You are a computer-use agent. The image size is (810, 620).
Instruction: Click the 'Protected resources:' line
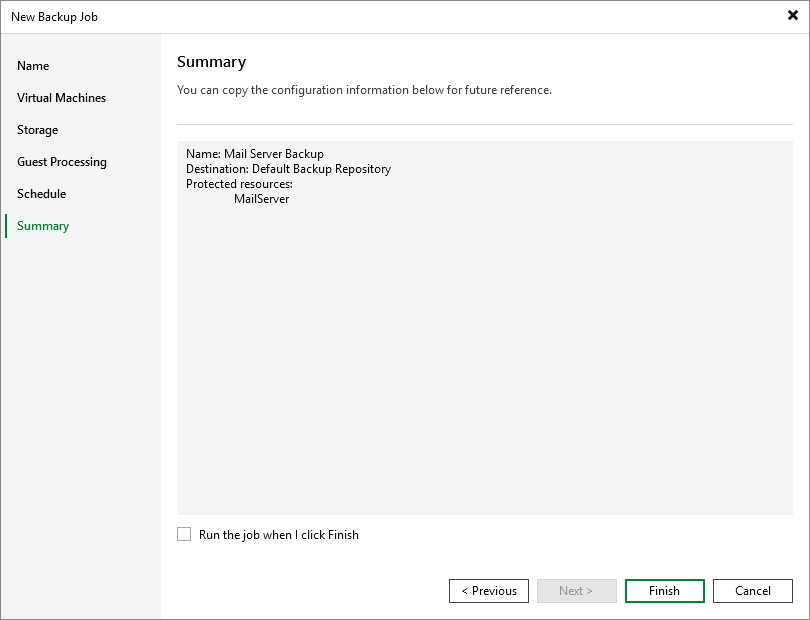[x=239, y=184]
